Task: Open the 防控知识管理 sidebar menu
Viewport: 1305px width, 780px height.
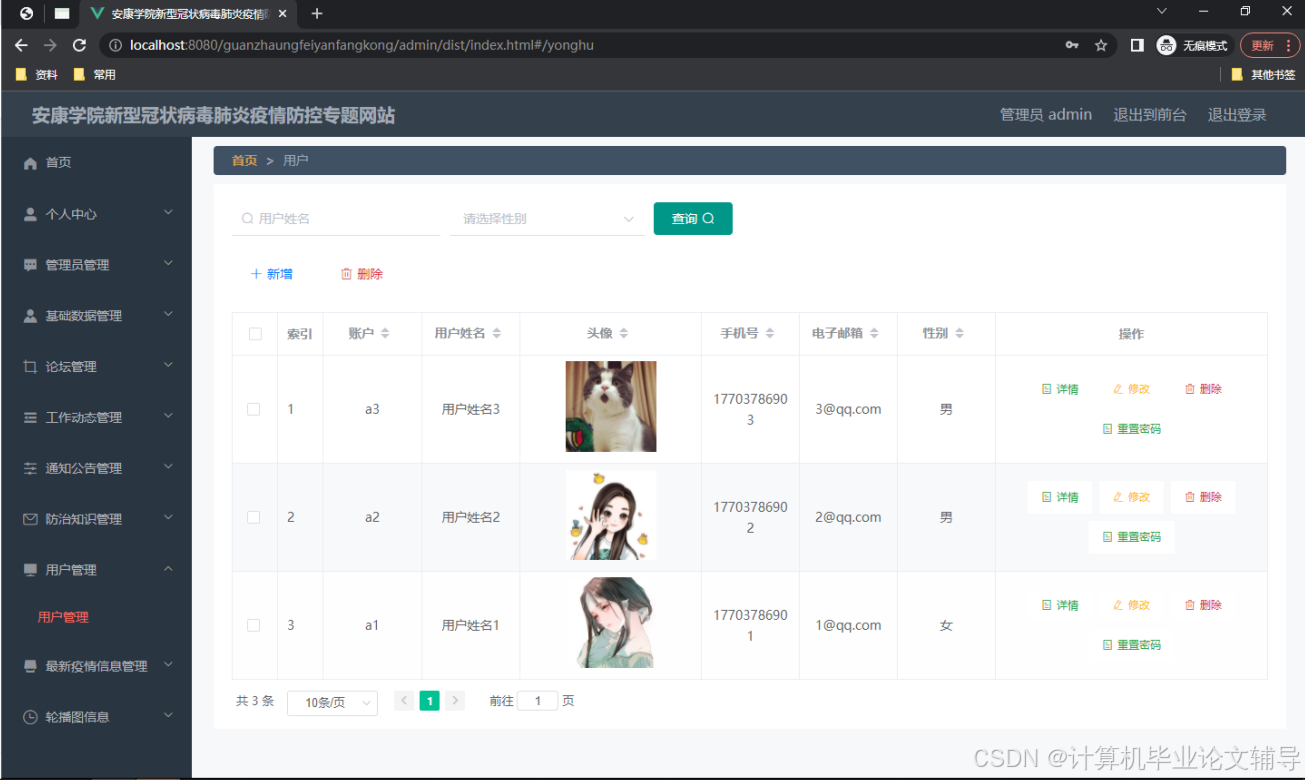Action: (95, 518)
